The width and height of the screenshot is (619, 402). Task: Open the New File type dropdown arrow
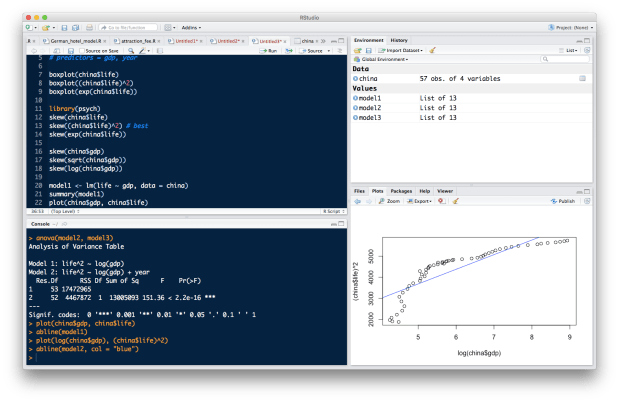tap(35, 28)
